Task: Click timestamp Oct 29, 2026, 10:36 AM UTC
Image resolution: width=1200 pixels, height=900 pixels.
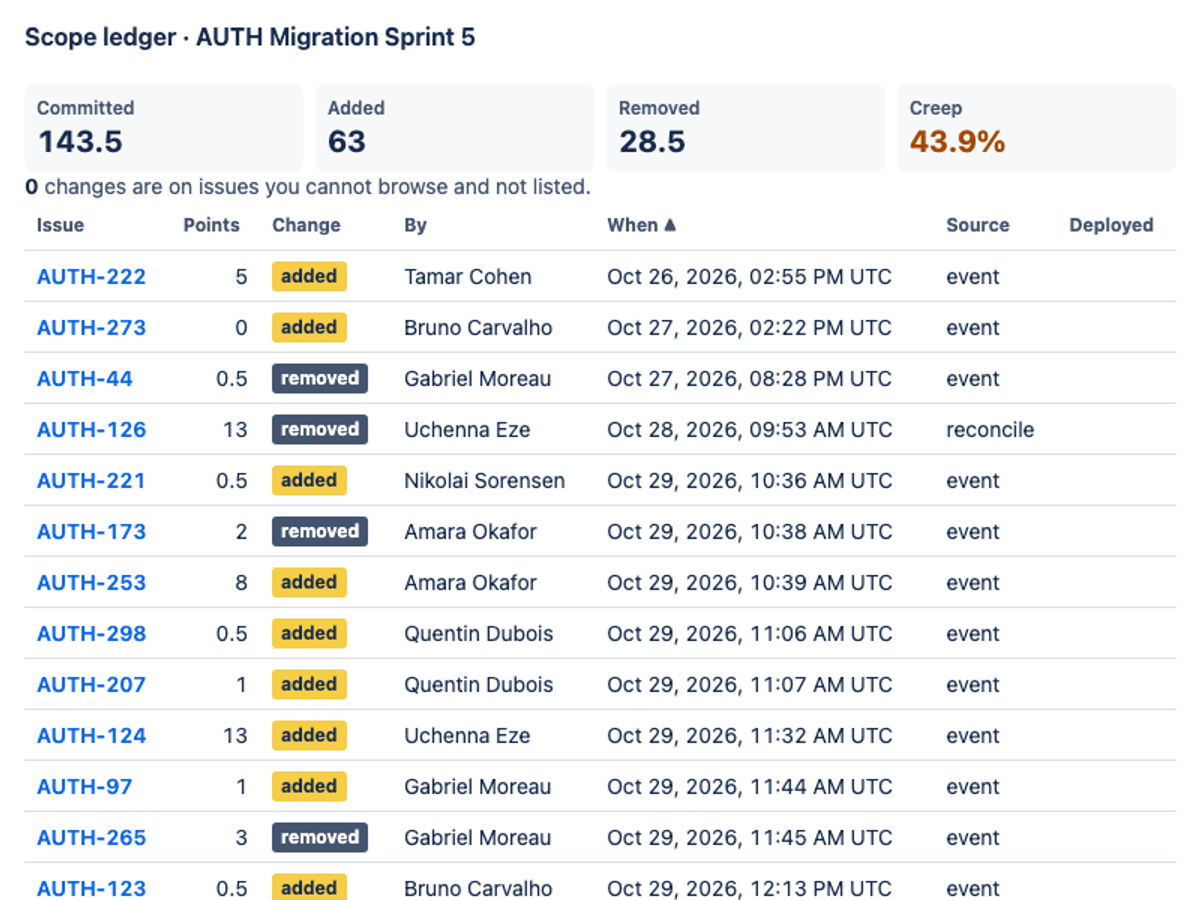Action: (x=749, y=481)
